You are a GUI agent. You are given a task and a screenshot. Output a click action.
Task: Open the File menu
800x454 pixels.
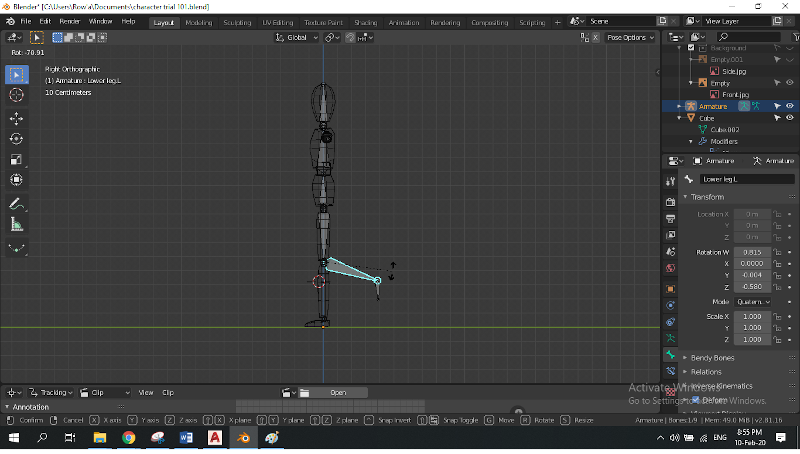point(26,21)
